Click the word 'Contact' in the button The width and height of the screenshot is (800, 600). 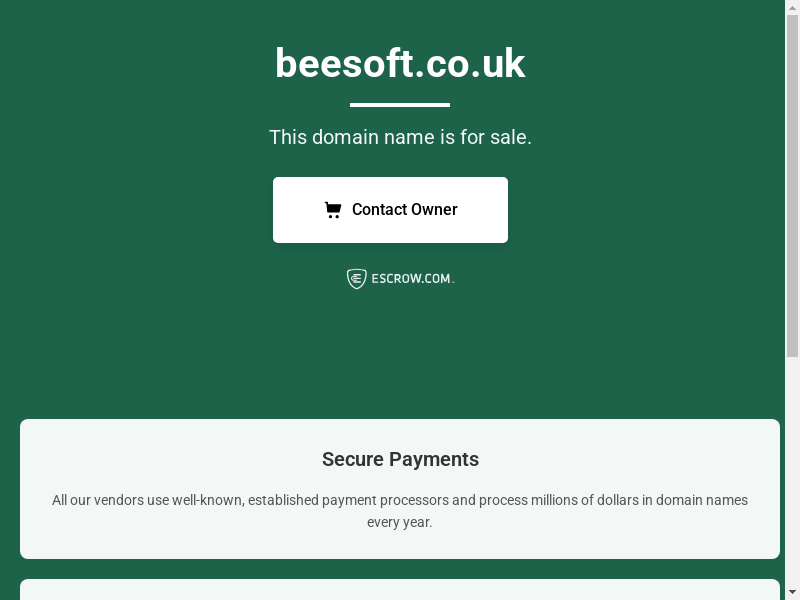click(379, 210)
